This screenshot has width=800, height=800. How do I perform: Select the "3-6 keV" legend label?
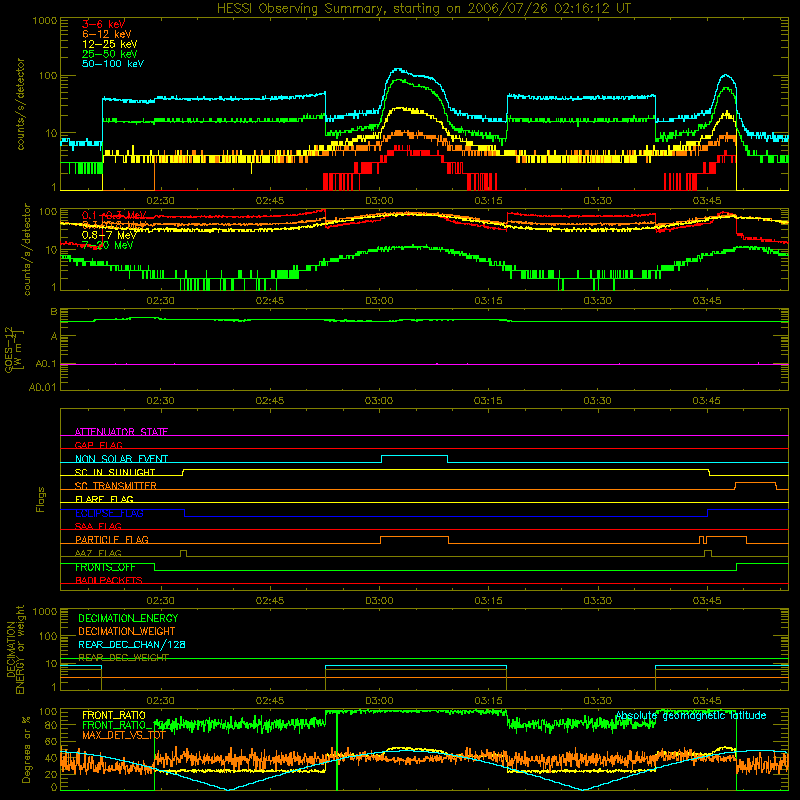(104, 24)
